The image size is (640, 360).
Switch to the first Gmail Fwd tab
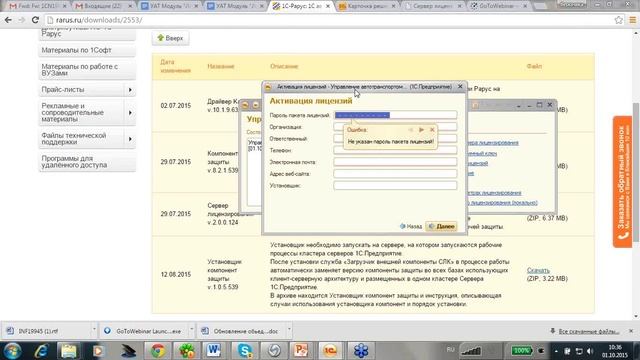pyautogui.click(x=38, y=6)
